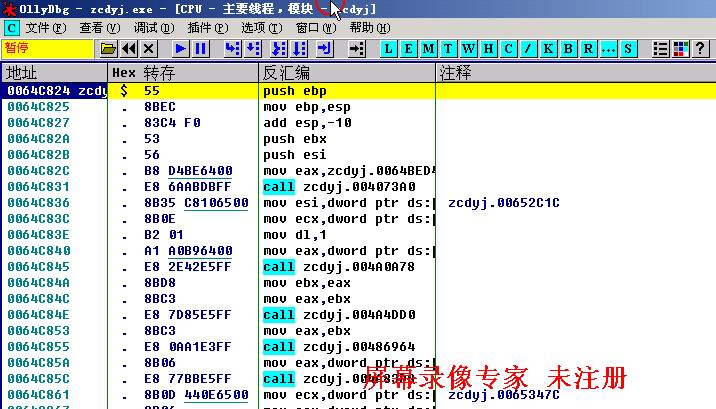This screenshot has width=716, height=409.
Task: Select mov dl,1 instruction
Action: coord(295,235)
